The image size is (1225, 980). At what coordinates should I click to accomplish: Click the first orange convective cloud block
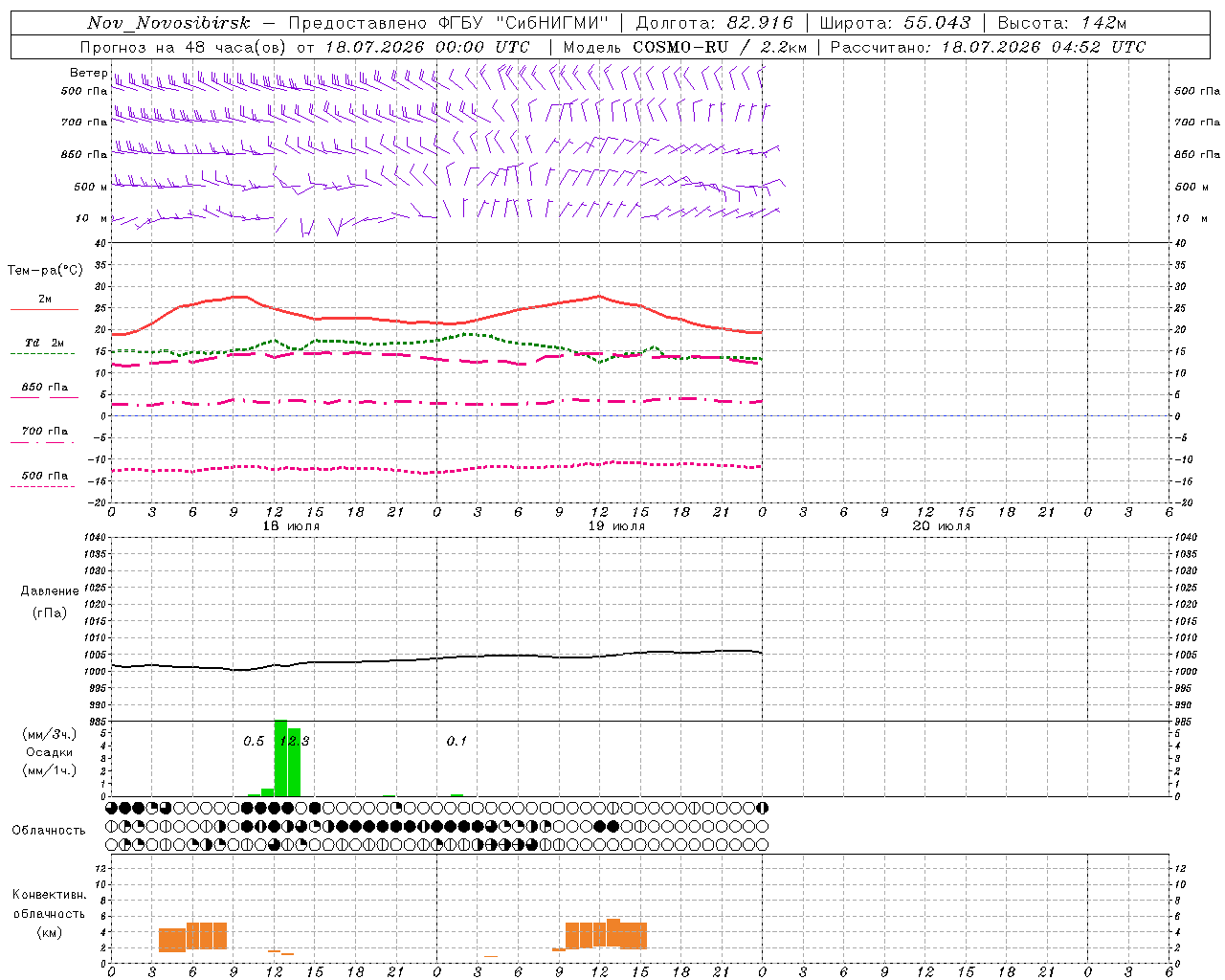[x=172, y=940]
